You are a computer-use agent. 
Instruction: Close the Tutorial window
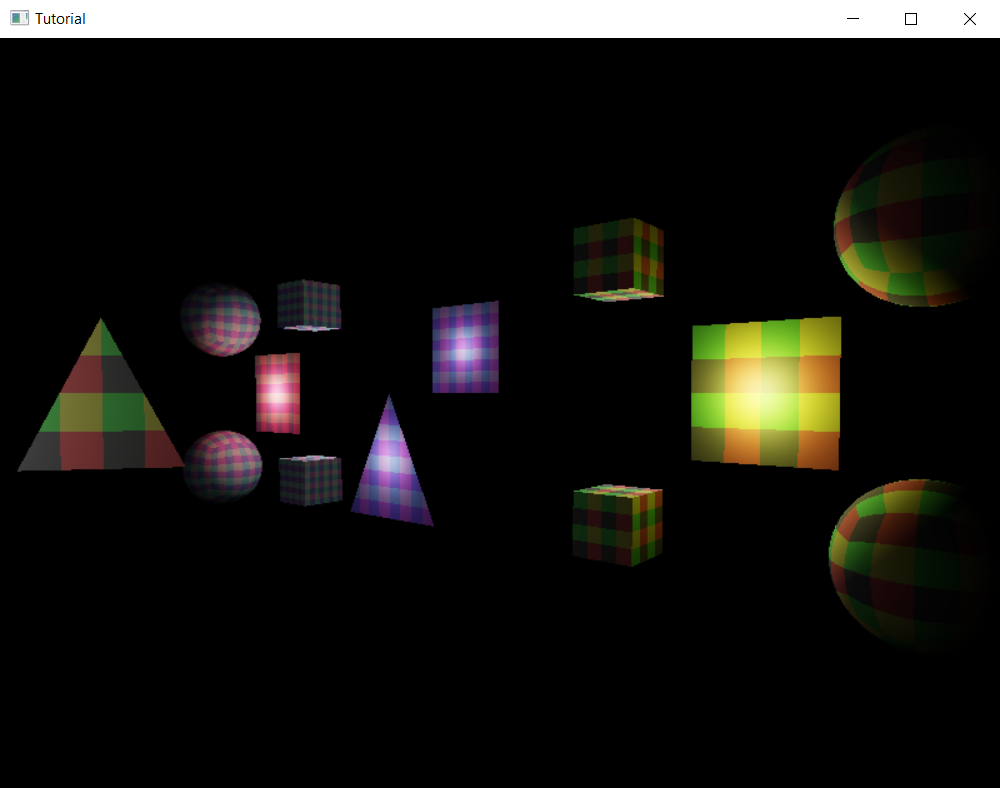point(969,18)
